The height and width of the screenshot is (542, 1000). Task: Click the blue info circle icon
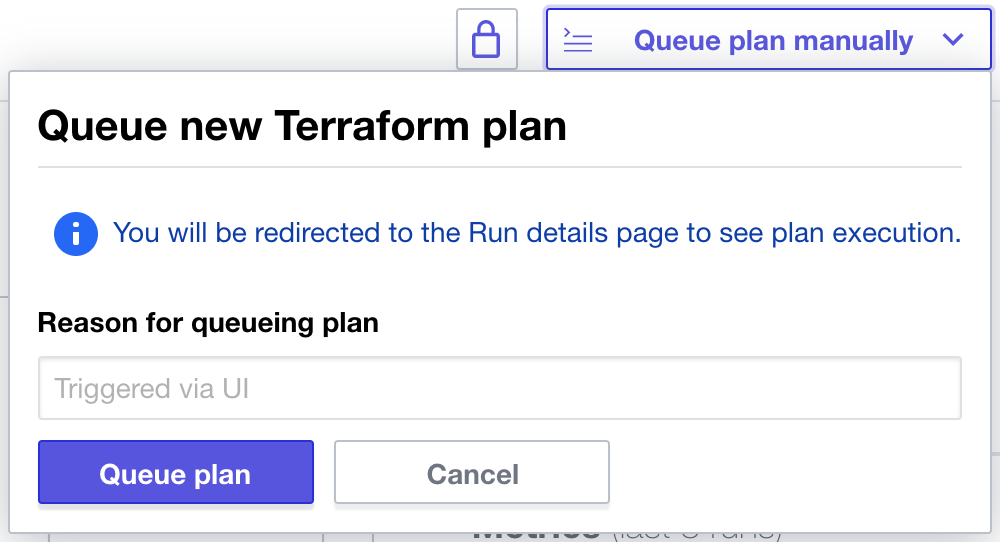pos(76,233)
